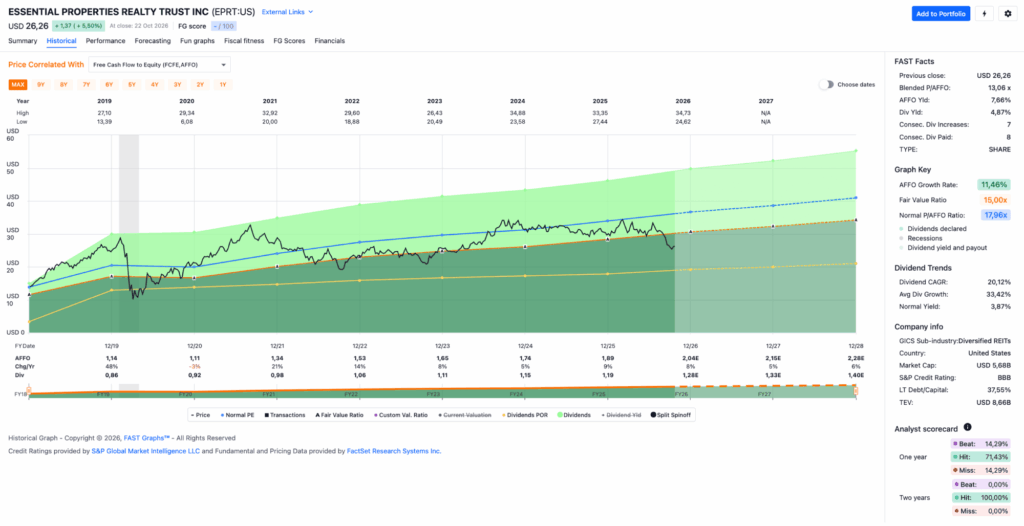Toggle Split Spinoff legend item

point(672,415)
